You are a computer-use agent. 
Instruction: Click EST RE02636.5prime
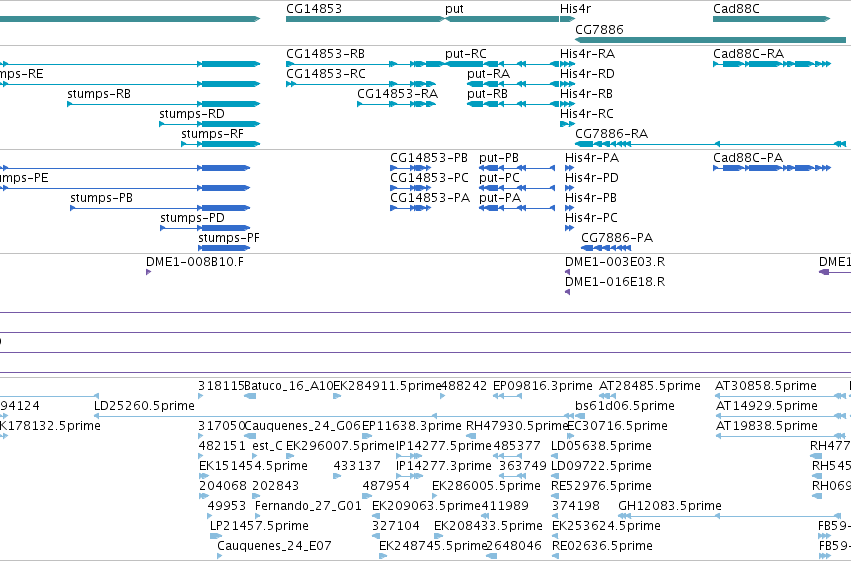(x=556, y=556)
